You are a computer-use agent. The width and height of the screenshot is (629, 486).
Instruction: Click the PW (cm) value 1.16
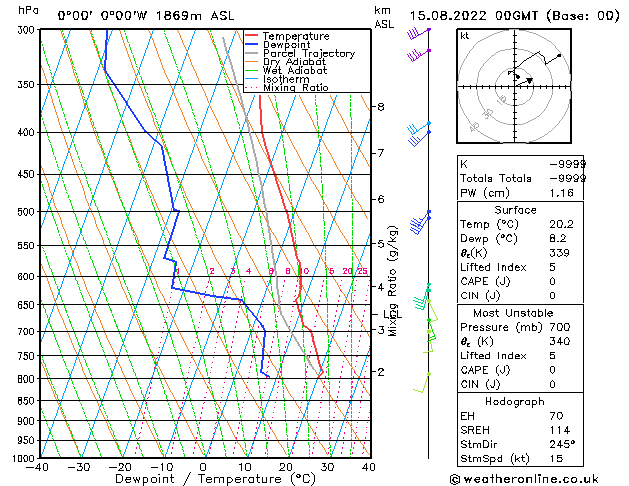pyautogui.click(x=561, y=193)
